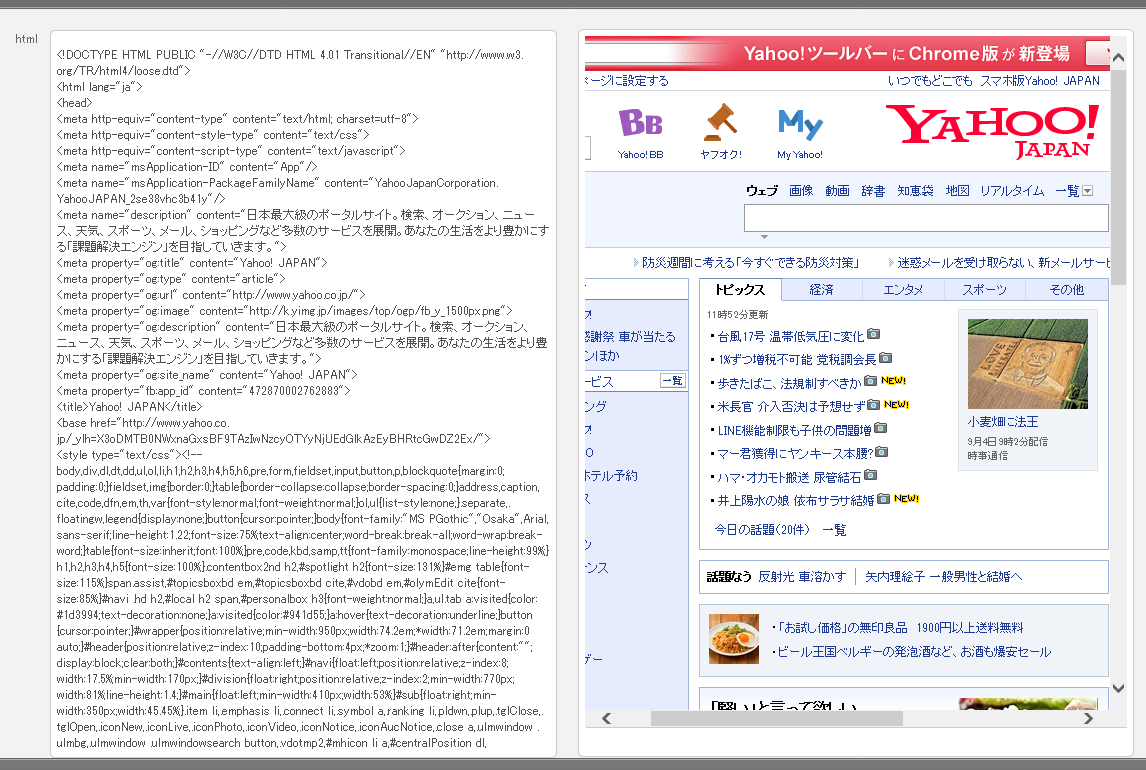Open 反射光 車溶かす trending link
Screen dimensions: 1146x770
pyautogui.click(x=802, y=576)
